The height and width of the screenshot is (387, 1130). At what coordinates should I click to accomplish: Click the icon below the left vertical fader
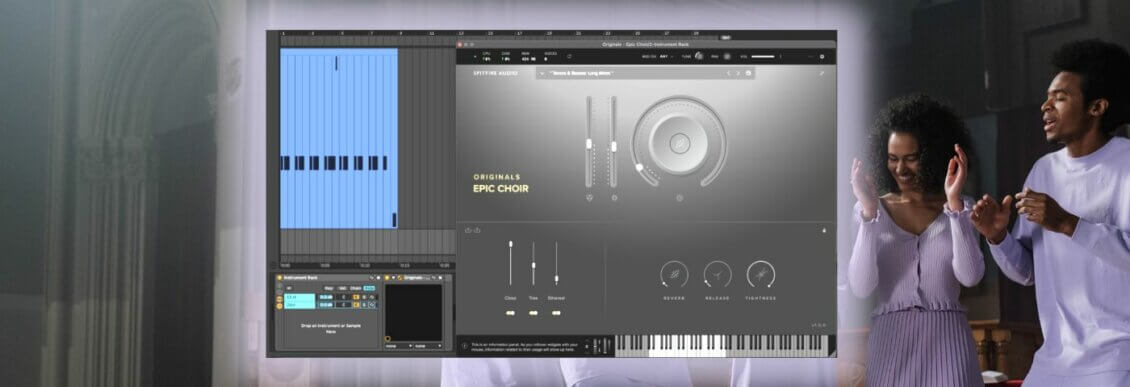coord(589,197)
